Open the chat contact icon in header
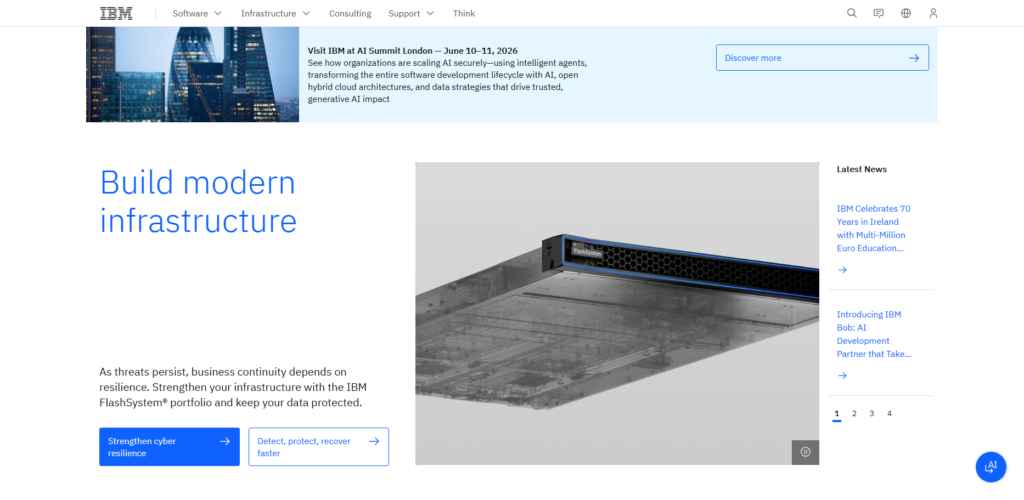 (x=878, y=13)
